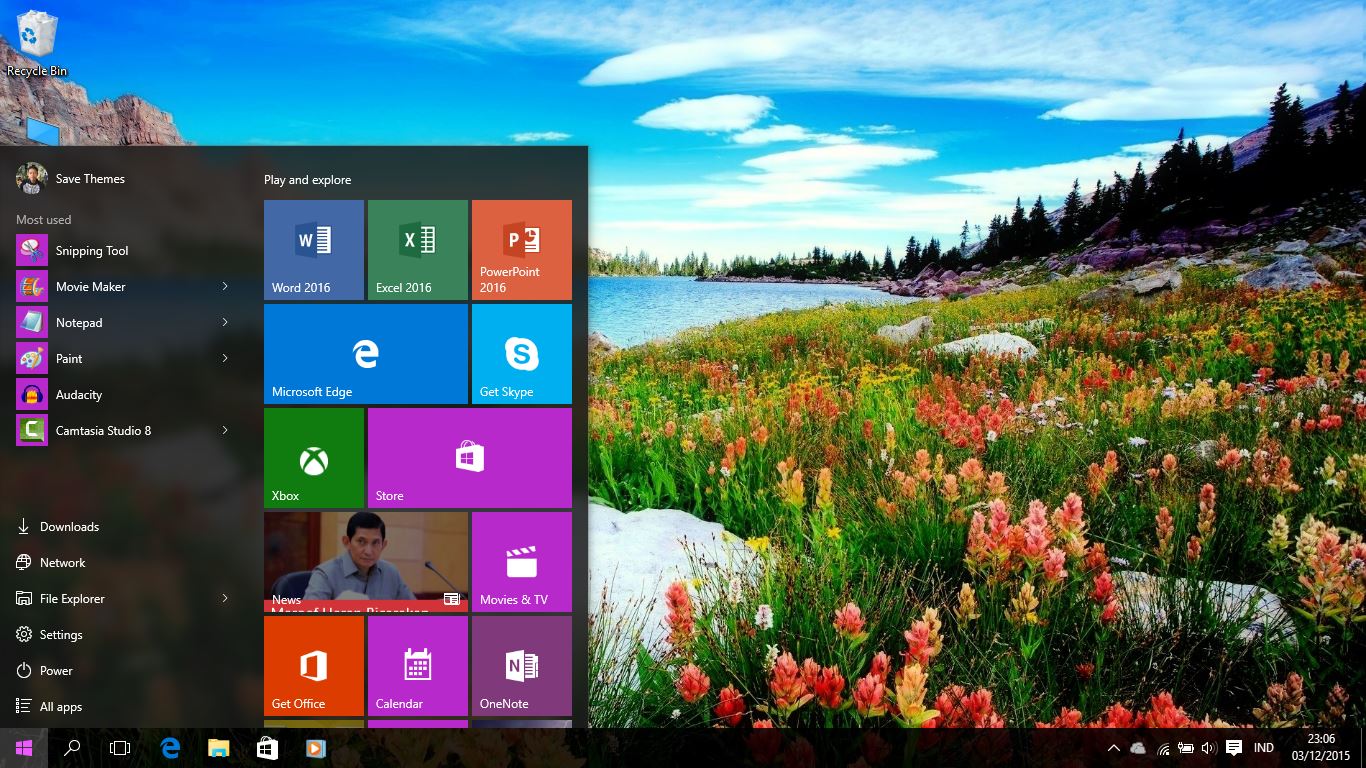Viewport: 1366px width, 768px height.
Task: Launch the Microsoft Edge tile
Action: click(366, 354)
